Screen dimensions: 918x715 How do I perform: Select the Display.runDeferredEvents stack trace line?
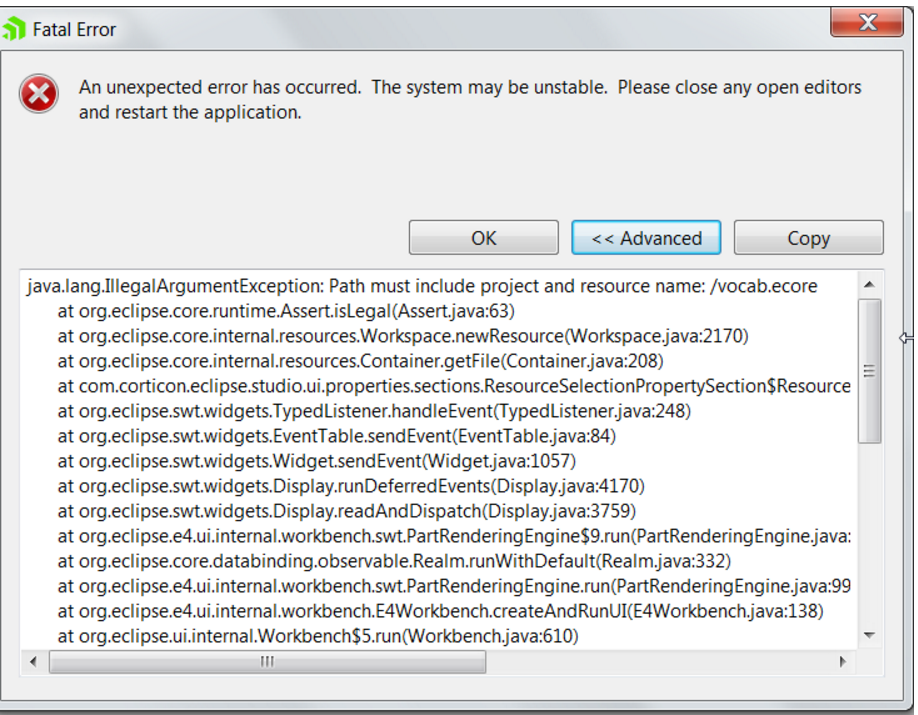click(351, 486)
